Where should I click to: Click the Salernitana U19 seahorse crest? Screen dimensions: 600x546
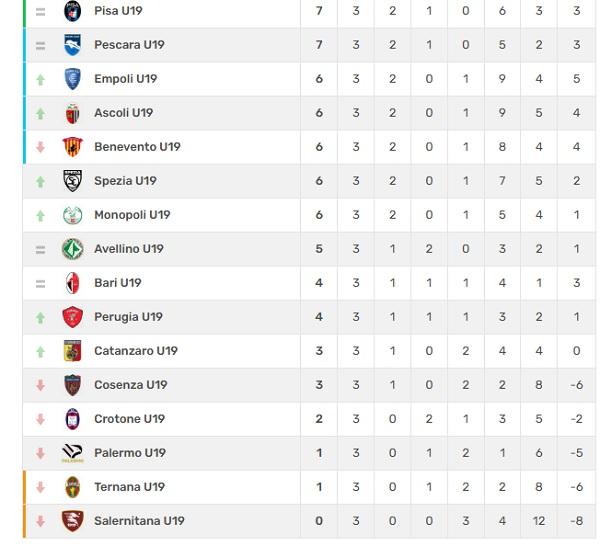(x=72, y=521)
